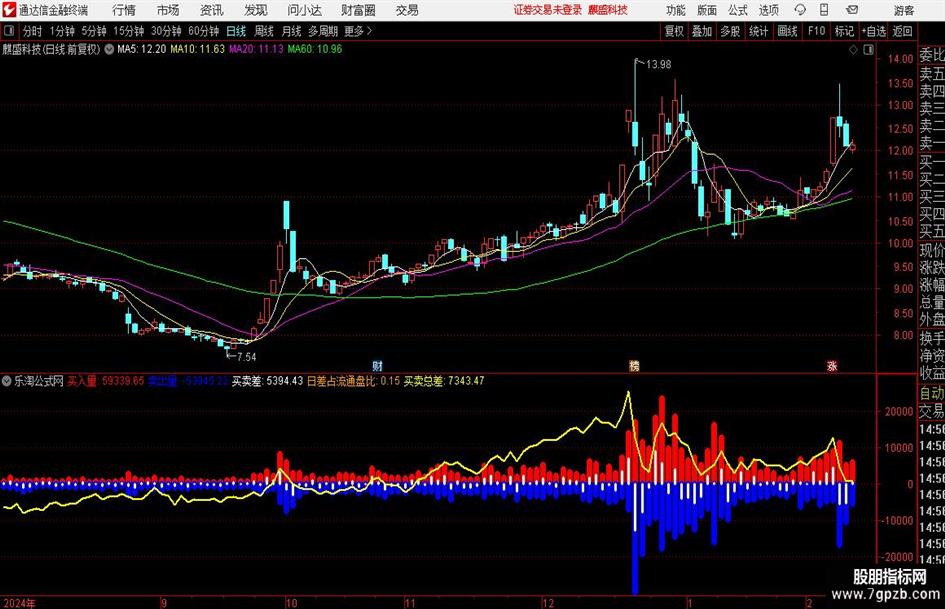This screenshot has width=945, height=609.
Task: Switch to 月线 monthly period
Action: click(292, 31)
